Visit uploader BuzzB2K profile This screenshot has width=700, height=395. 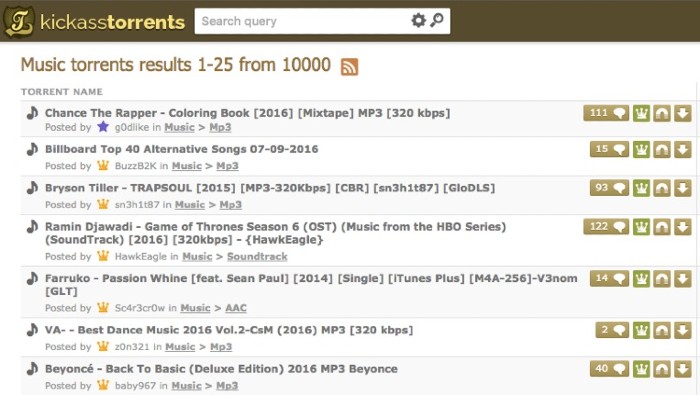coord(135,166)
